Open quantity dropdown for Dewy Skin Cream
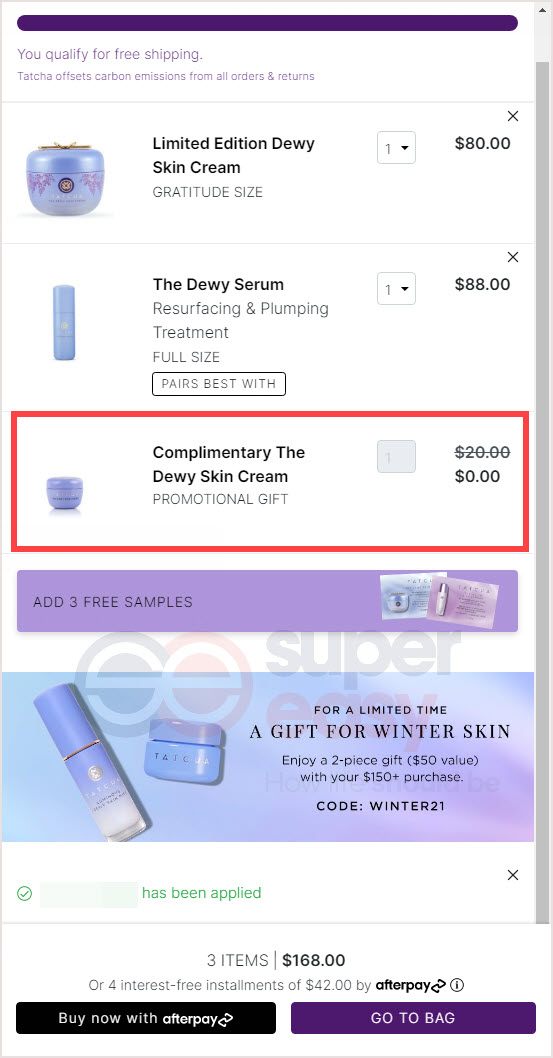The width and height of the screenshot is (553, 1058). 396,148
